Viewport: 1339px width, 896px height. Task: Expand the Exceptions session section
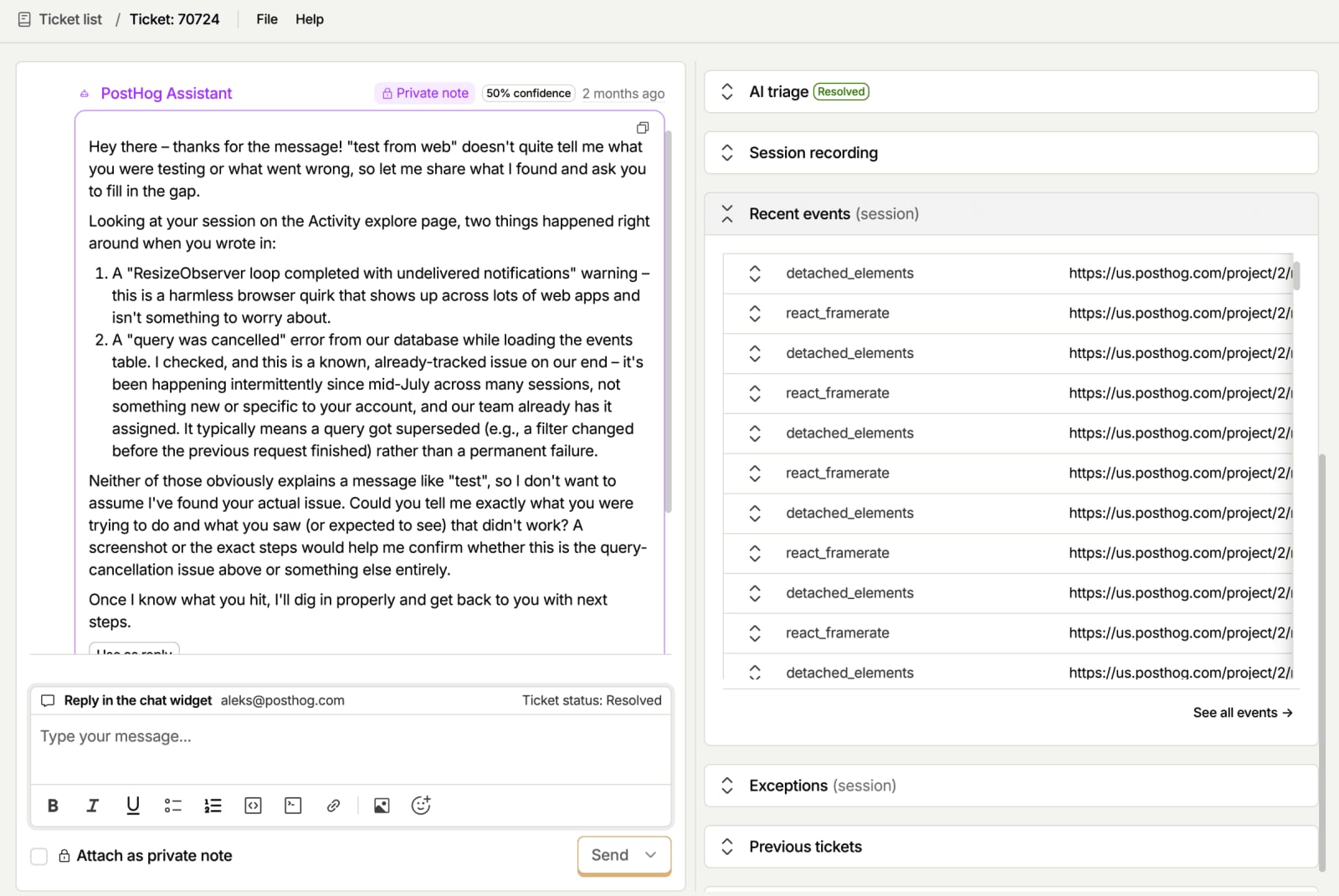pyautogui.click(x=727, y=786)
